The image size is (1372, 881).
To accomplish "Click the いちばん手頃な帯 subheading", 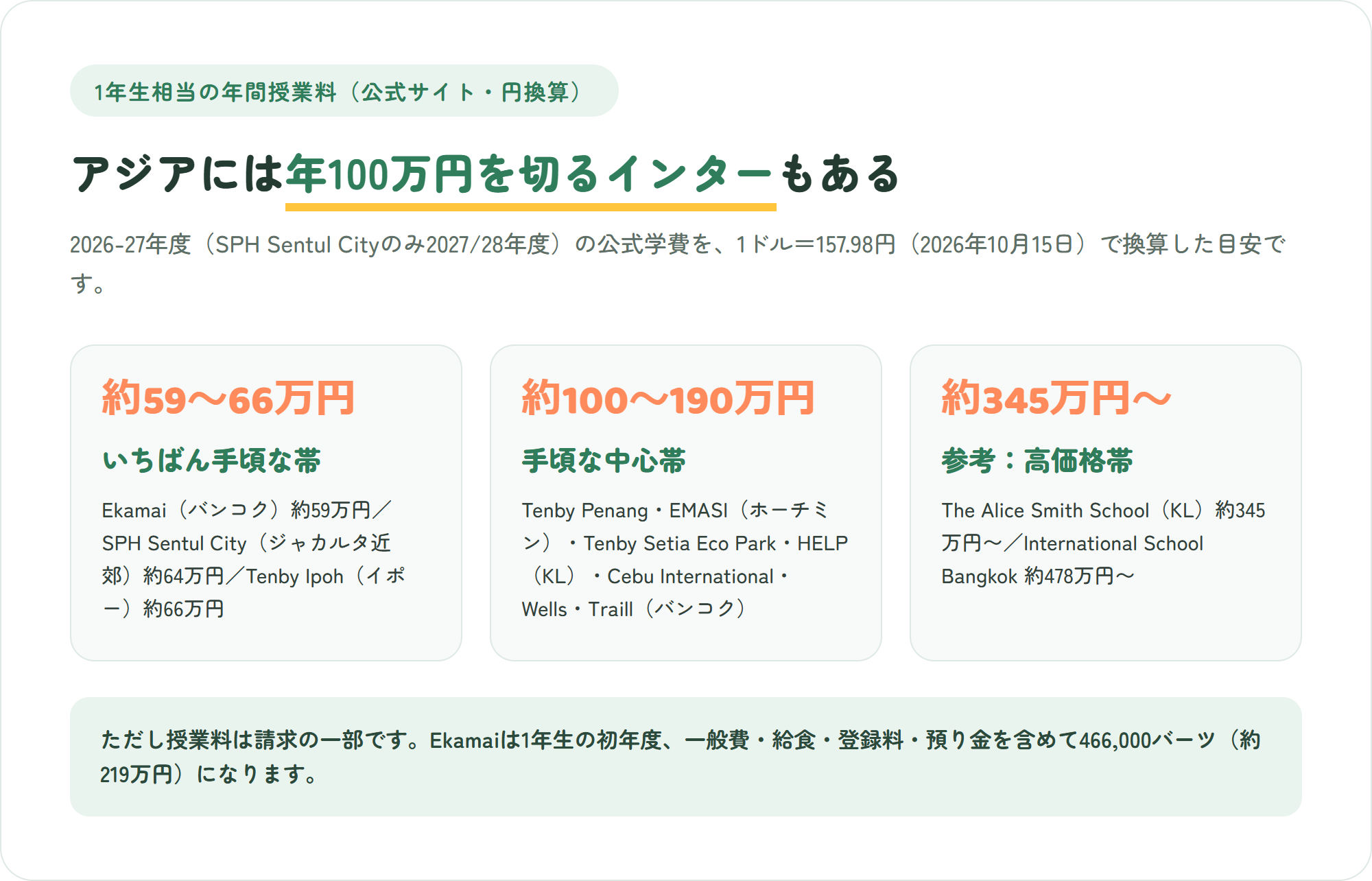I will click(x=211, y=460).
